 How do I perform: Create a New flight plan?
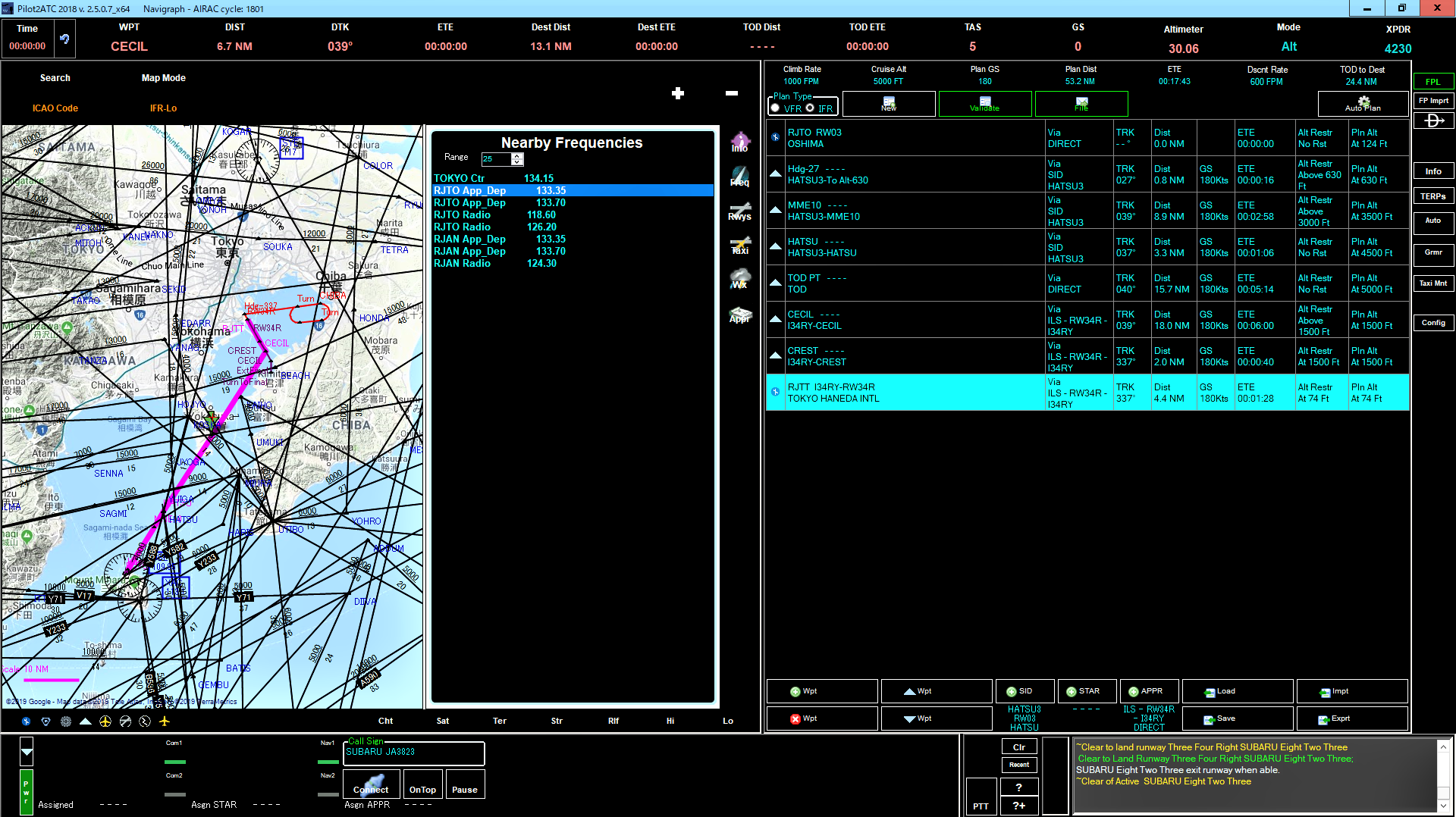pos(889,104)
